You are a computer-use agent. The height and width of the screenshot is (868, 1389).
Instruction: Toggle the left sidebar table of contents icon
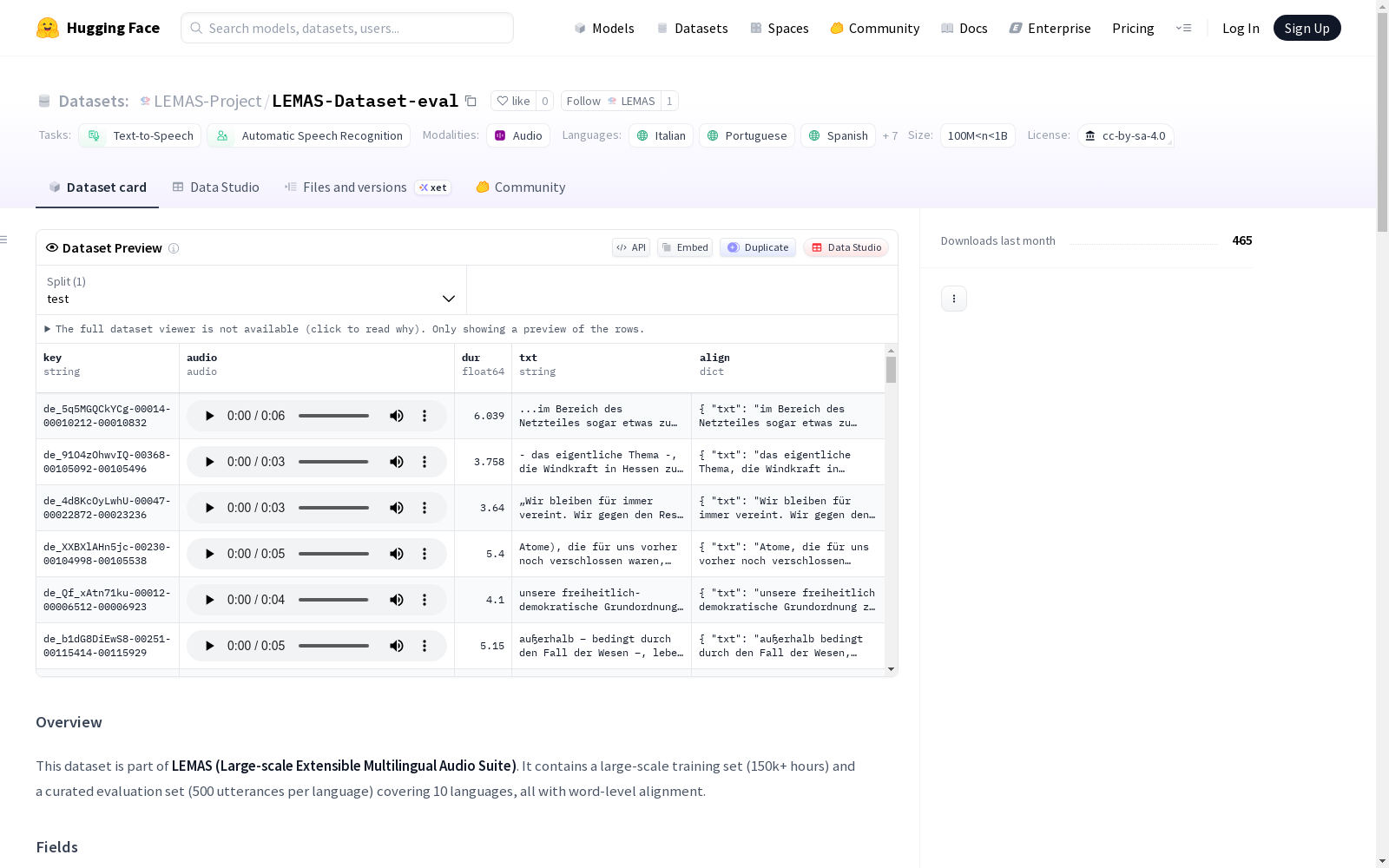(x=4, y=240)
